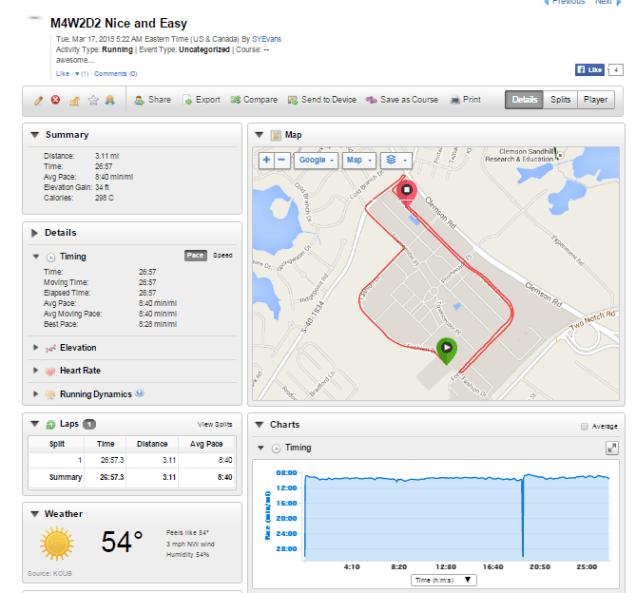Viewport: 636px width, 593px height.
Task: Enable the Average checkbox in Charts
Action: point(584,426)
